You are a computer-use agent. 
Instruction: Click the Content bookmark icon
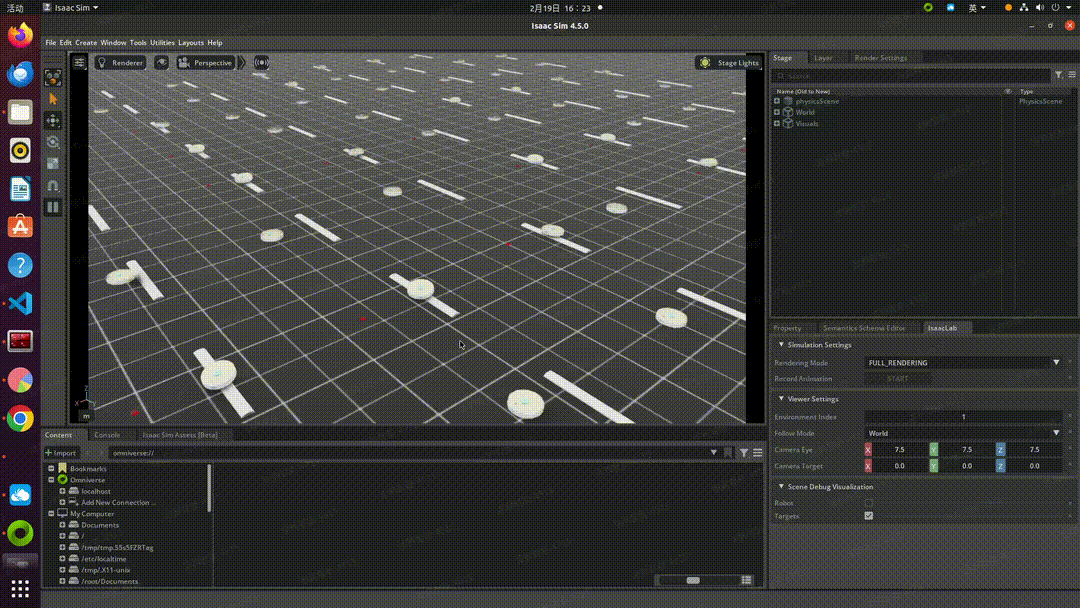click(728, 453)
